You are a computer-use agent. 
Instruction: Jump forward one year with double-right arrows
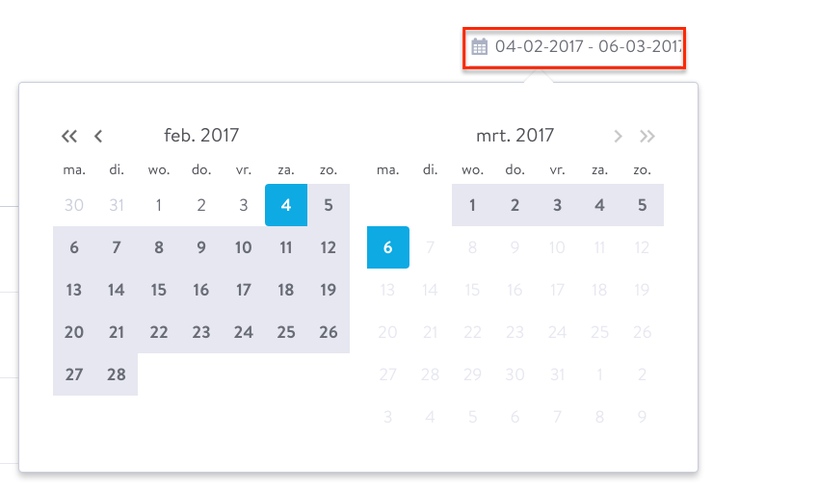point(647,136)
